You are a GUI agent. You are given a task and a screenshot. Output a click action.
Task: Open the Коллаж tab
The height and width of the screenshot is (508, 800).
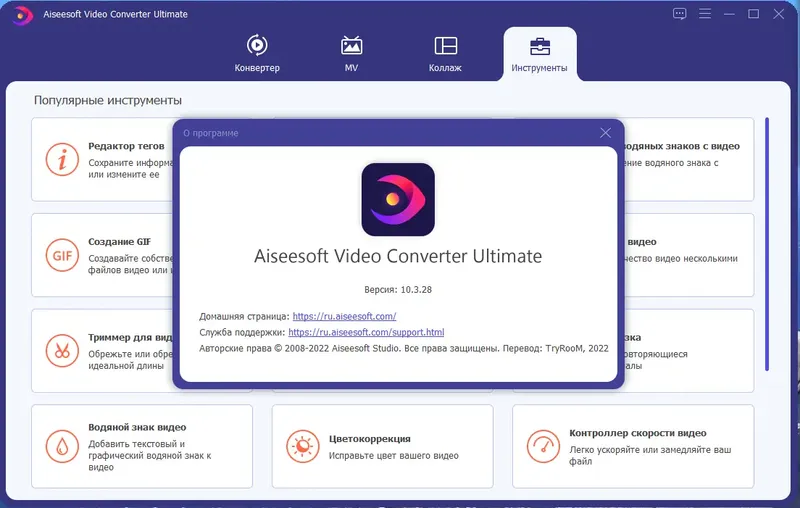[445, 54]
